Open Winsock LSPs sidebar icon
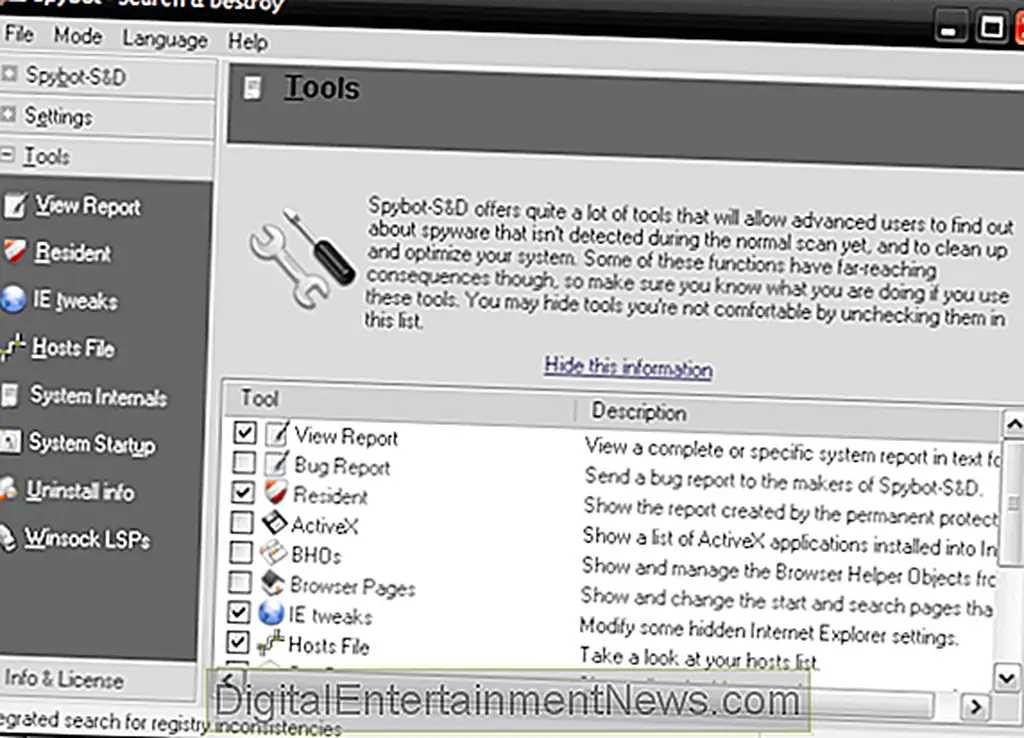This screenshot has width=1024, height=738. pyautogui.click(x=11, y=539)
